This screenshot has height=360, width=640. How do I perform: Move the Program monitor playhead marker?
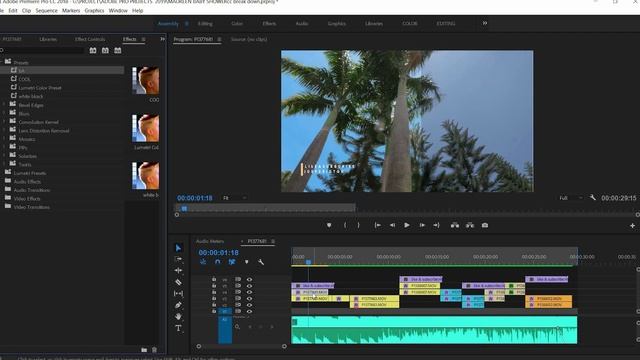pos(184,209)
